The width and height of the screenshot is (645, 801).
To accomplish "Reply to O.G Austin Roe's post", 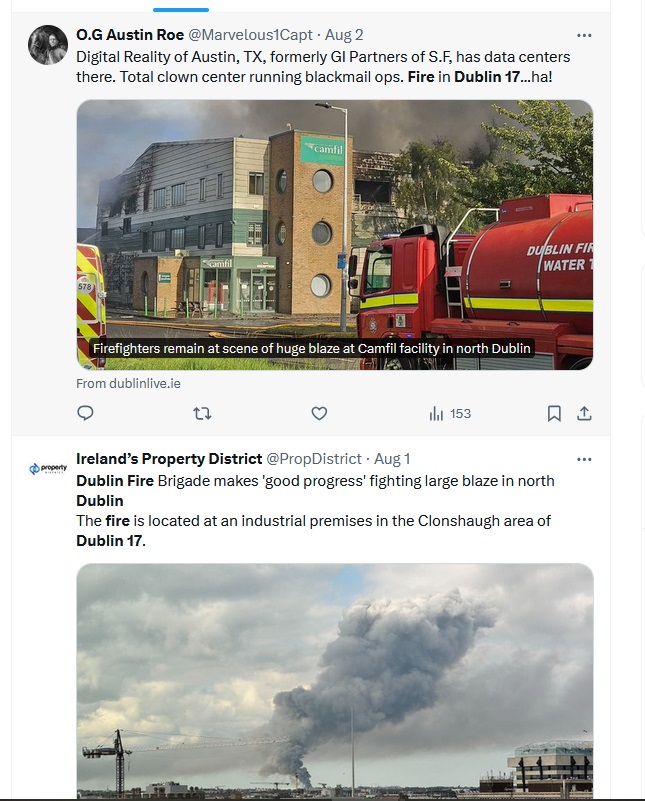I will click(85, 413).
